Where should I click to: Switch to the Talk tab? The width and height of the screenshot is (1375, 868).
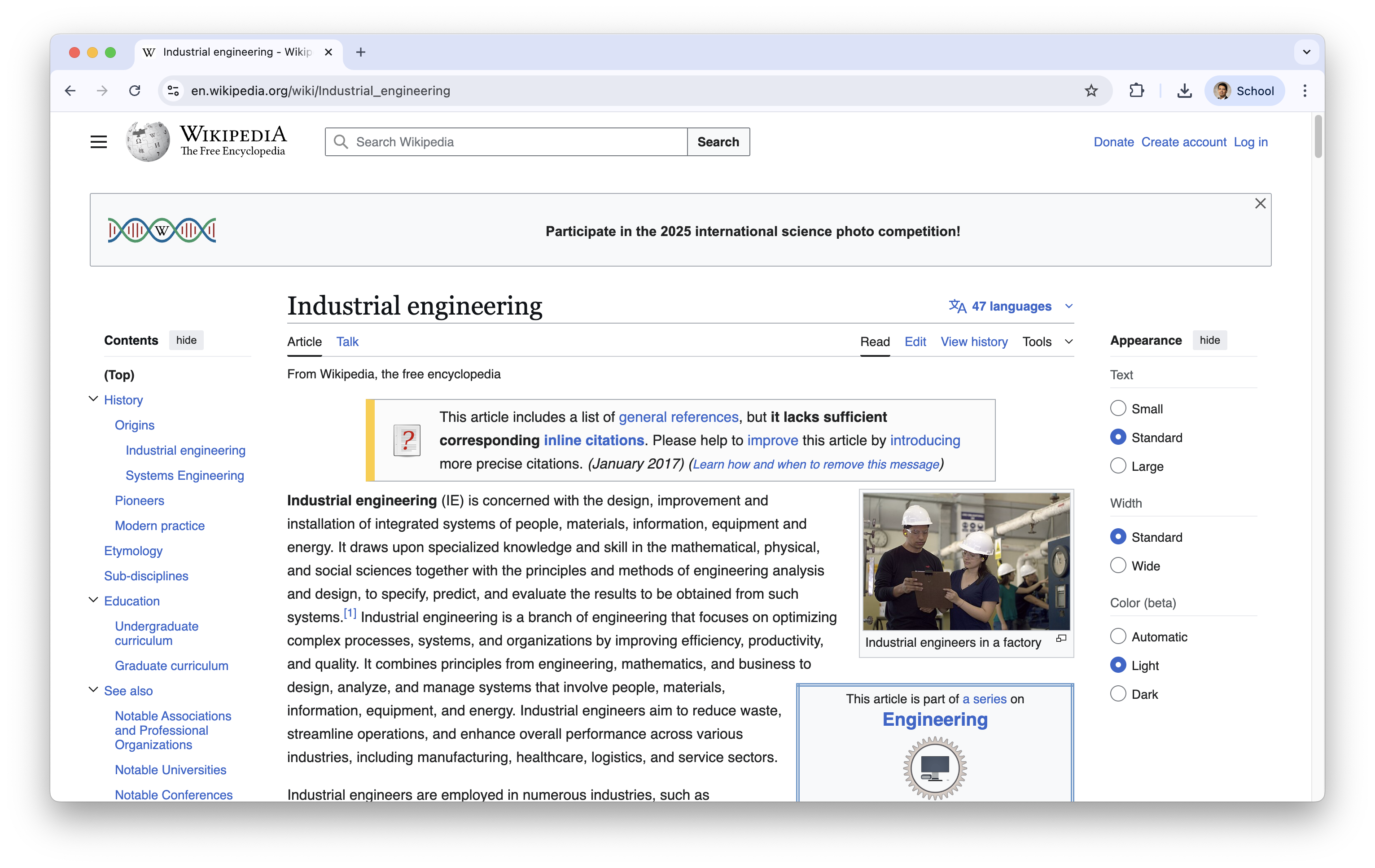point(347,342)
